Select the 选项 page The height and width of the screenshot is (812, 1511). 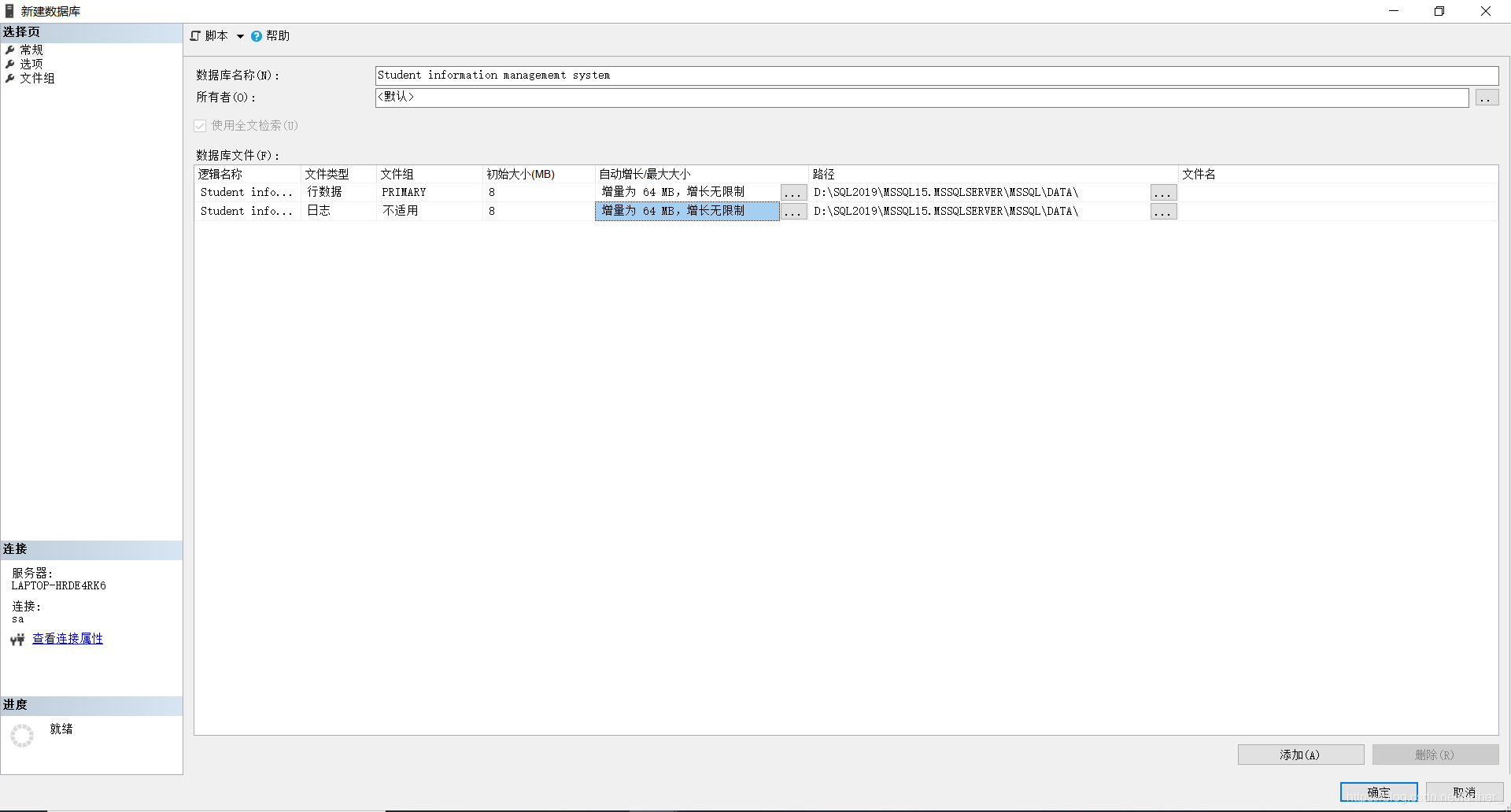31,64
